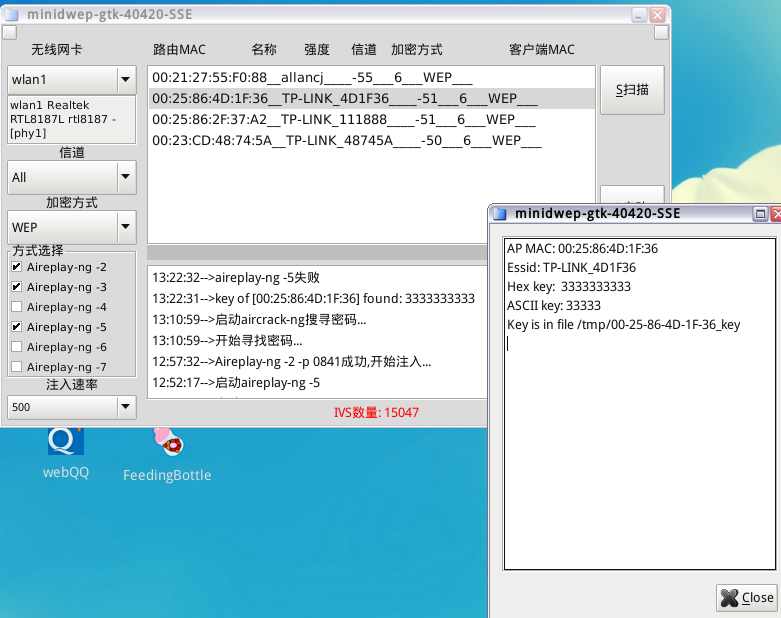
Task: Toggle the Aireplay-ng -3 checkbox
Action: point(16,287)
